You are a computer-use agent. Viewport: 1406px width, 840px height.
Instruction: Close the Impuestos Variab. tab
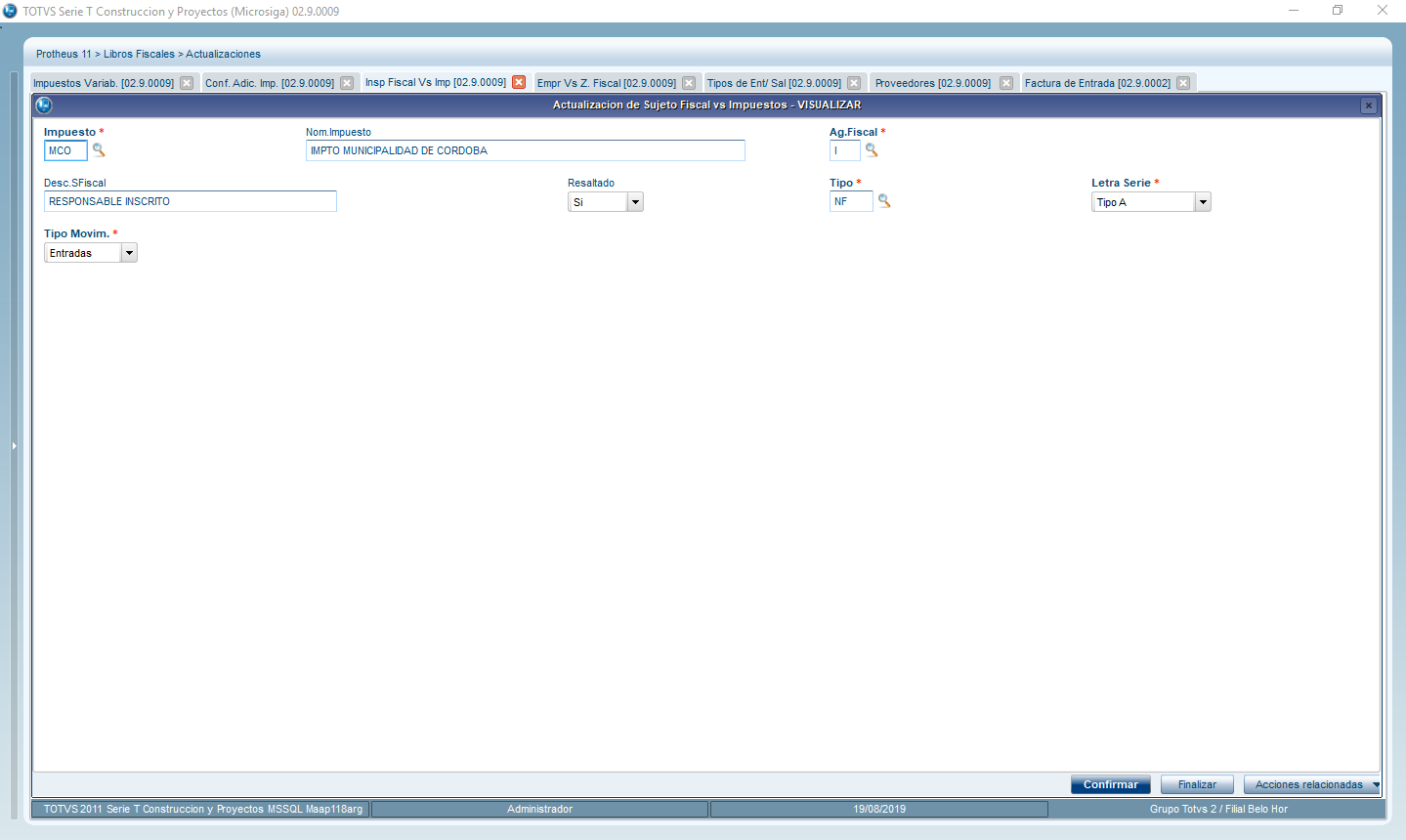(187, 83)
